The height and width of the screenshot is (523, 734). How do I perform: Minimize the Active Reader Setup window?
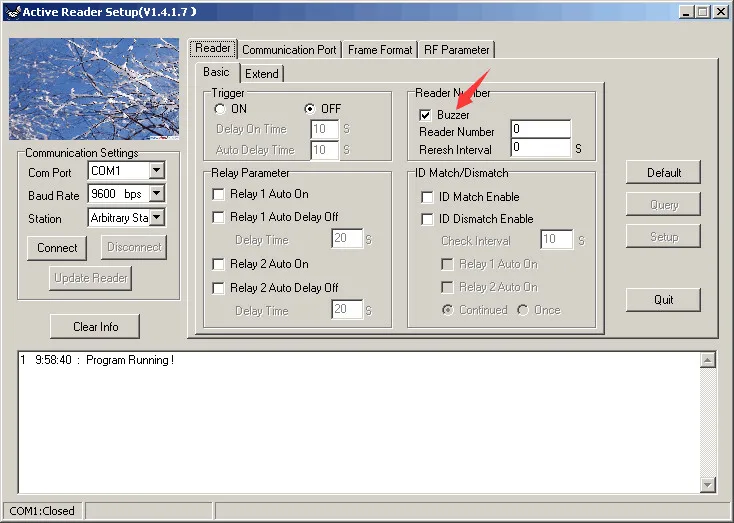click(x=686, y=12)
